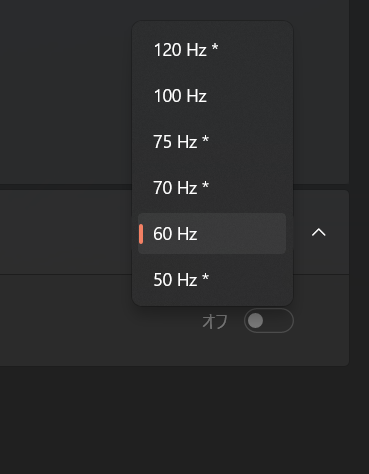Choose the 50 Hz * refresh rate
The height and width of the screenshot is (474, 369).
(x=212, y=280)
